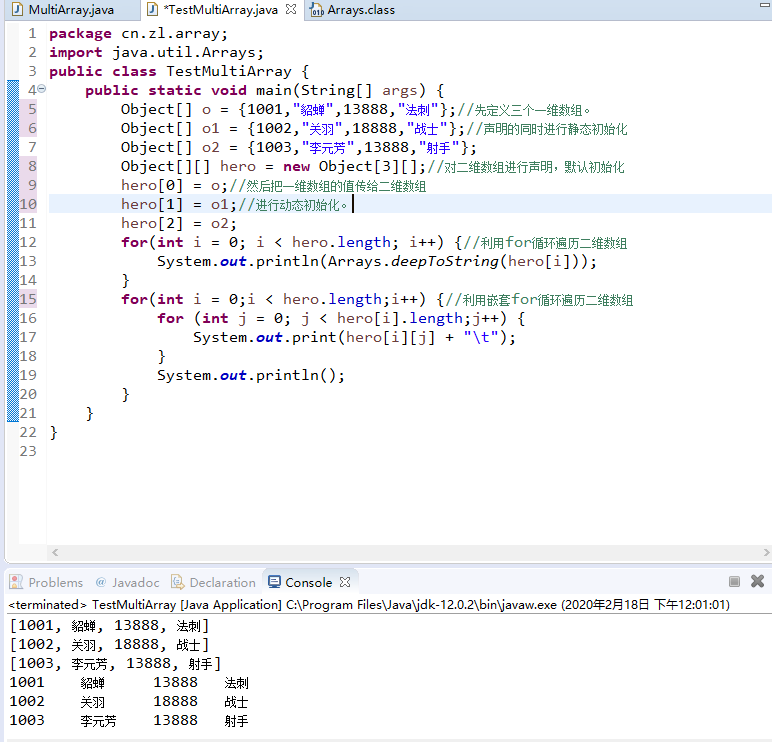
Task: Click the class name TestMultiArray in code
Action: pyautogui.click(x=229, y=71)
